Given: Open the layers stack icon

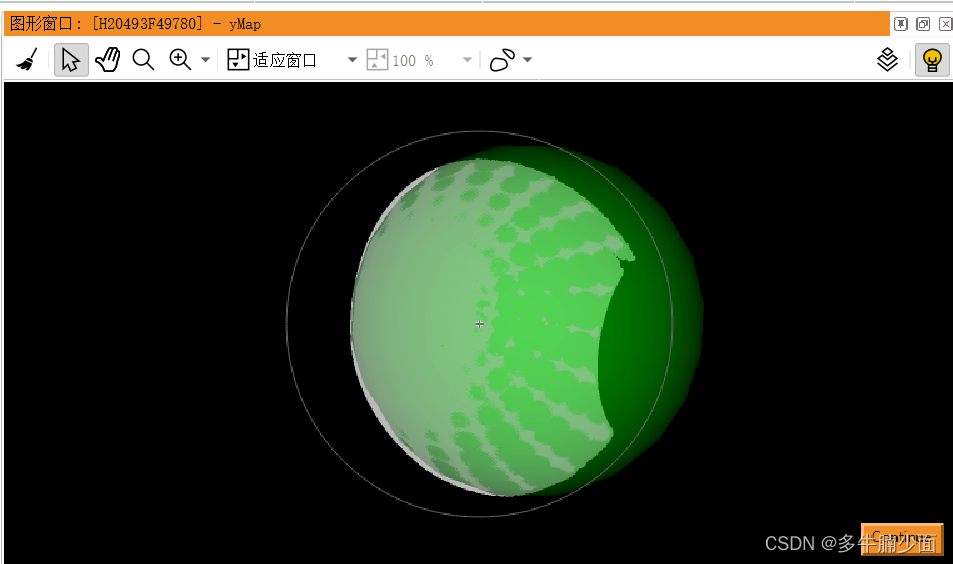Looking at the screenshot, I should pos(887,60).
